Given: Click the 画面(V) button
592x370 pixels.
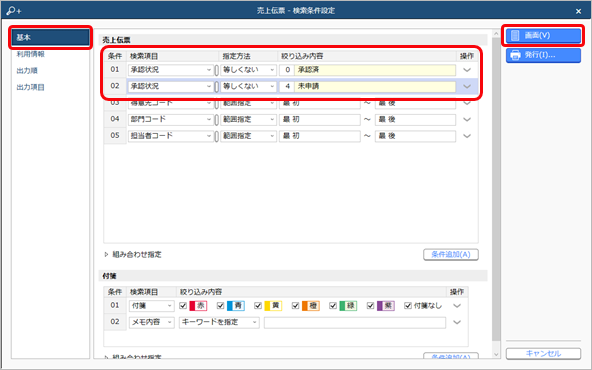Looking at the screenshot, I should point(543,35).
